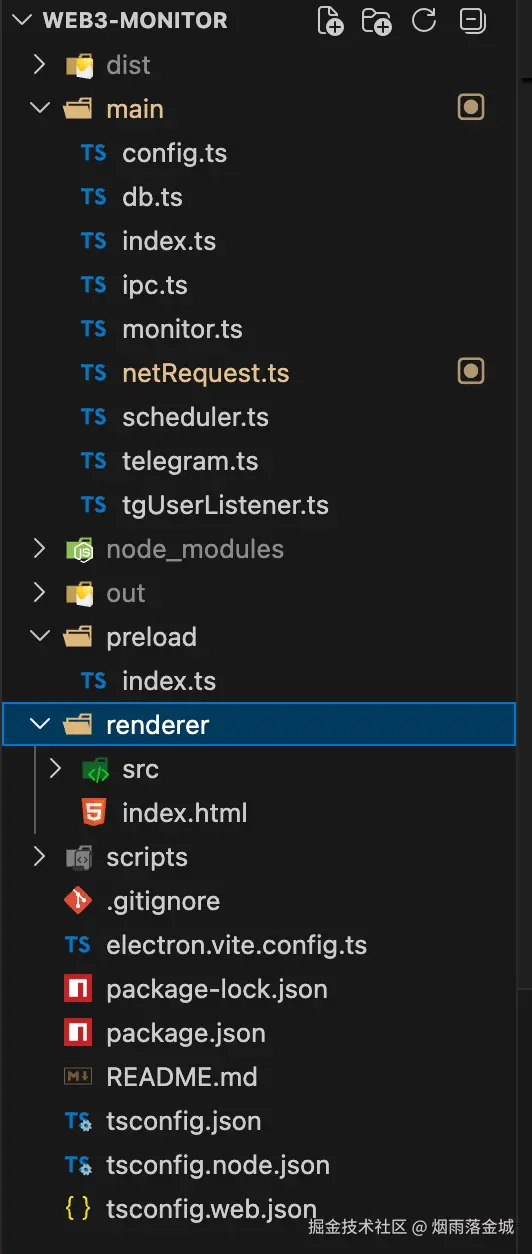This screenshot has height=1254, width=532.
Task: Open tgUserListener.ts file
Action: (225, 505)
